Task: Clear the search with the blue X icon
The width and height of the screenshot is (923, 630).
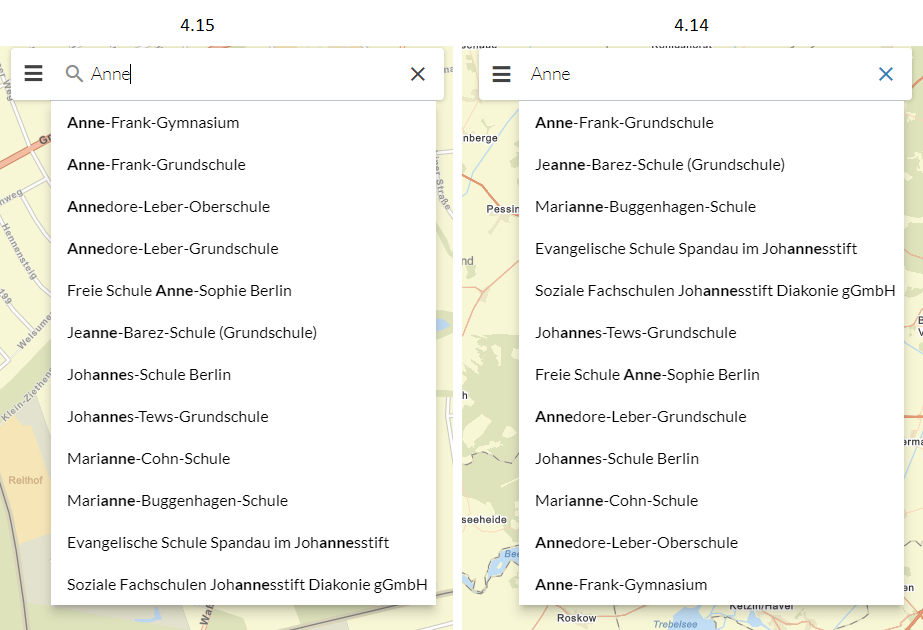Action: [x=885, y=73]
